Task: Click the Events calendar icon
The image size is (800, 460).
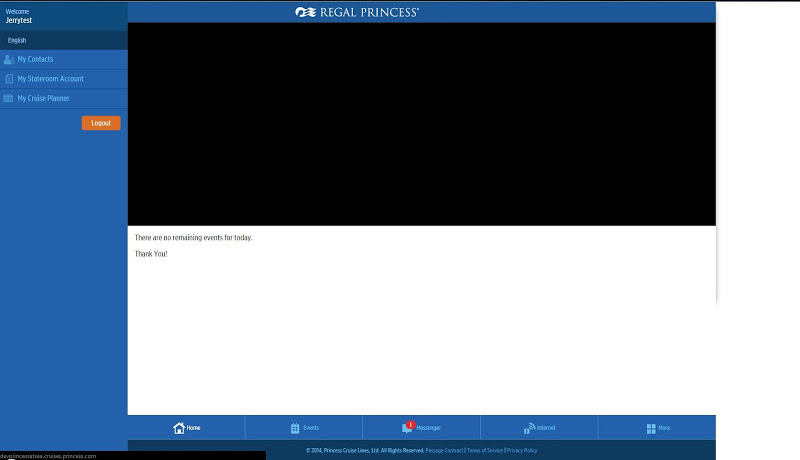Action: pos(295,428)
